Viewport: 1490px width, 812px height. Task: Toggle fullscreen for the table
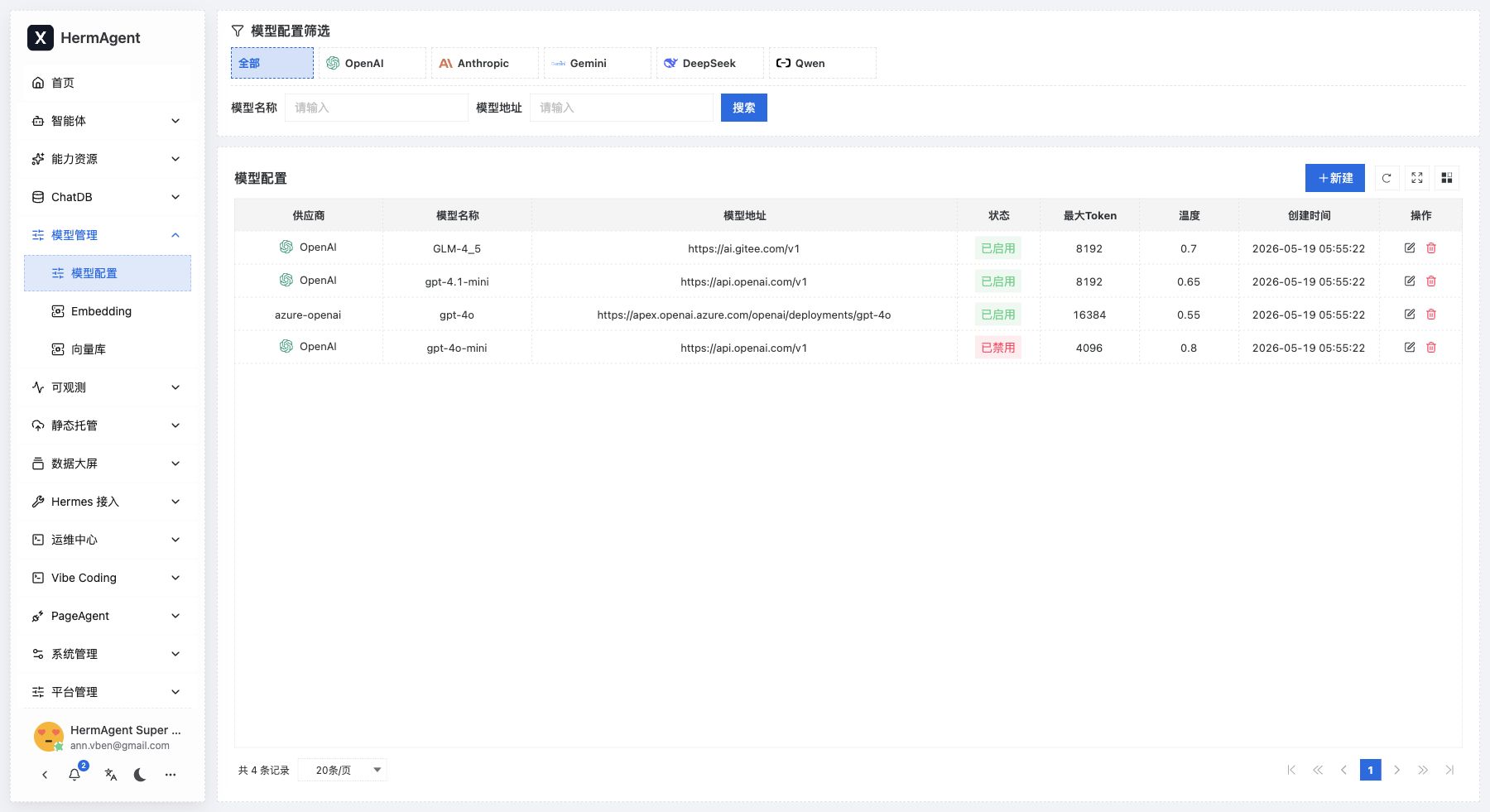pos(1417,178)
